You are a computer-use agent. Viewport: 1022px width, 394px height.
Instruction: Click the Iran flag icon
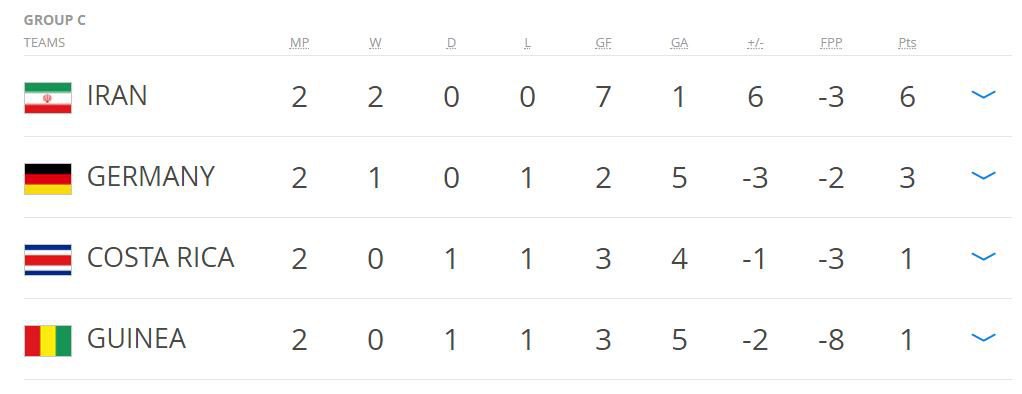point(48,98)
